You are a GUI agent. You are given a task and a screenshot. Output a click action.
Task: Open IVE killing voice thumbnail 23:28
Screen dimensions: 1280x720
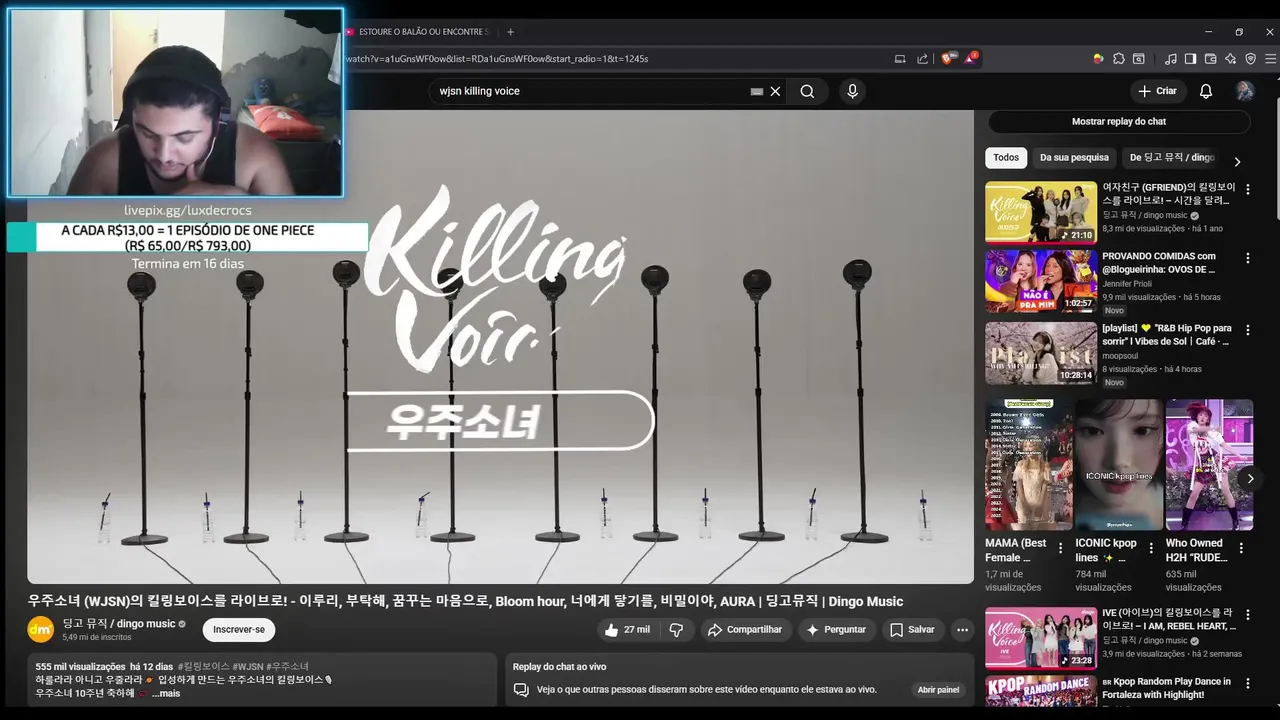pos(1041,638)
